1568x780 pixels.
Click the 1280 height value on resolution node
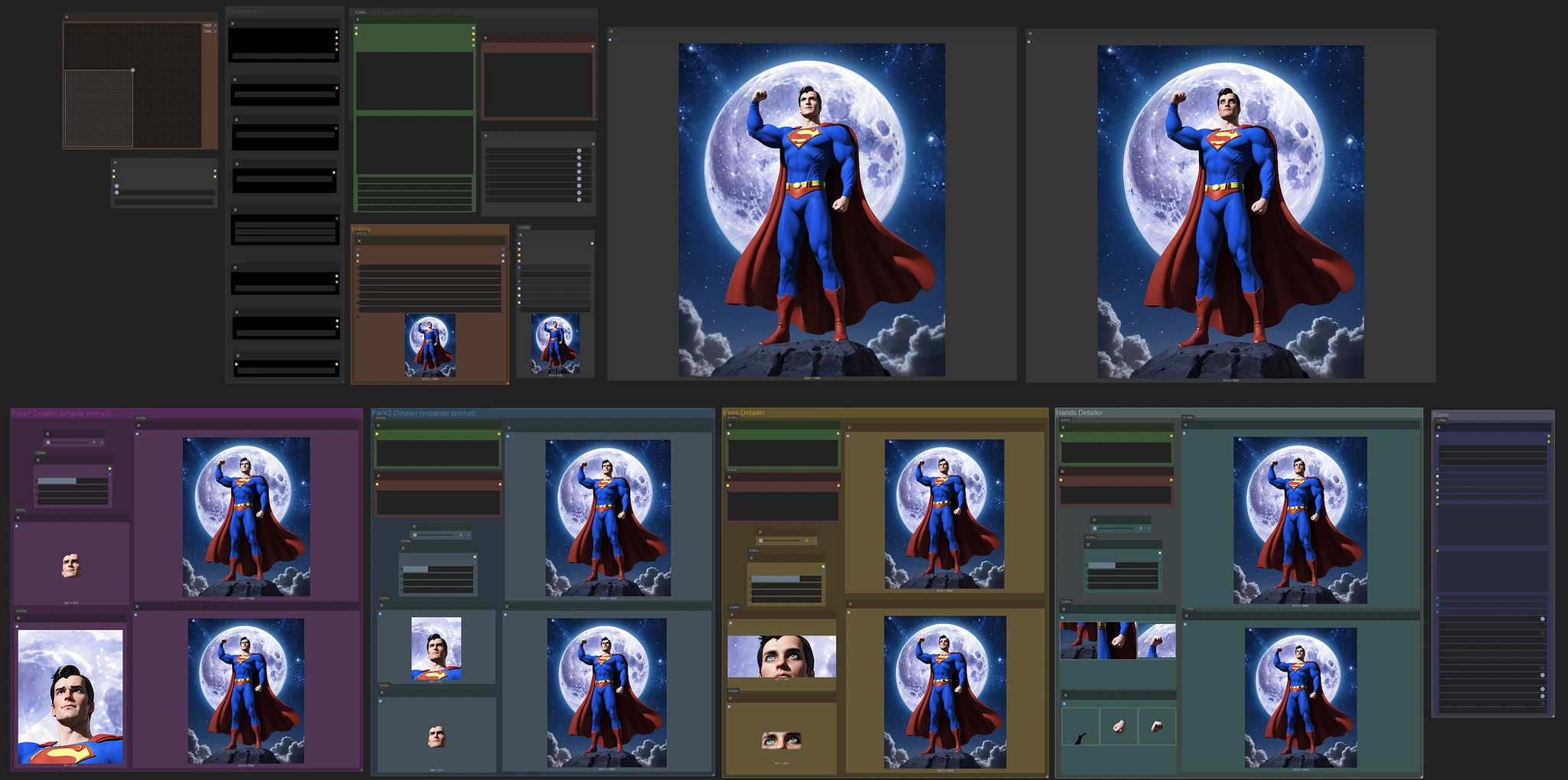click(x=207, y=31)
